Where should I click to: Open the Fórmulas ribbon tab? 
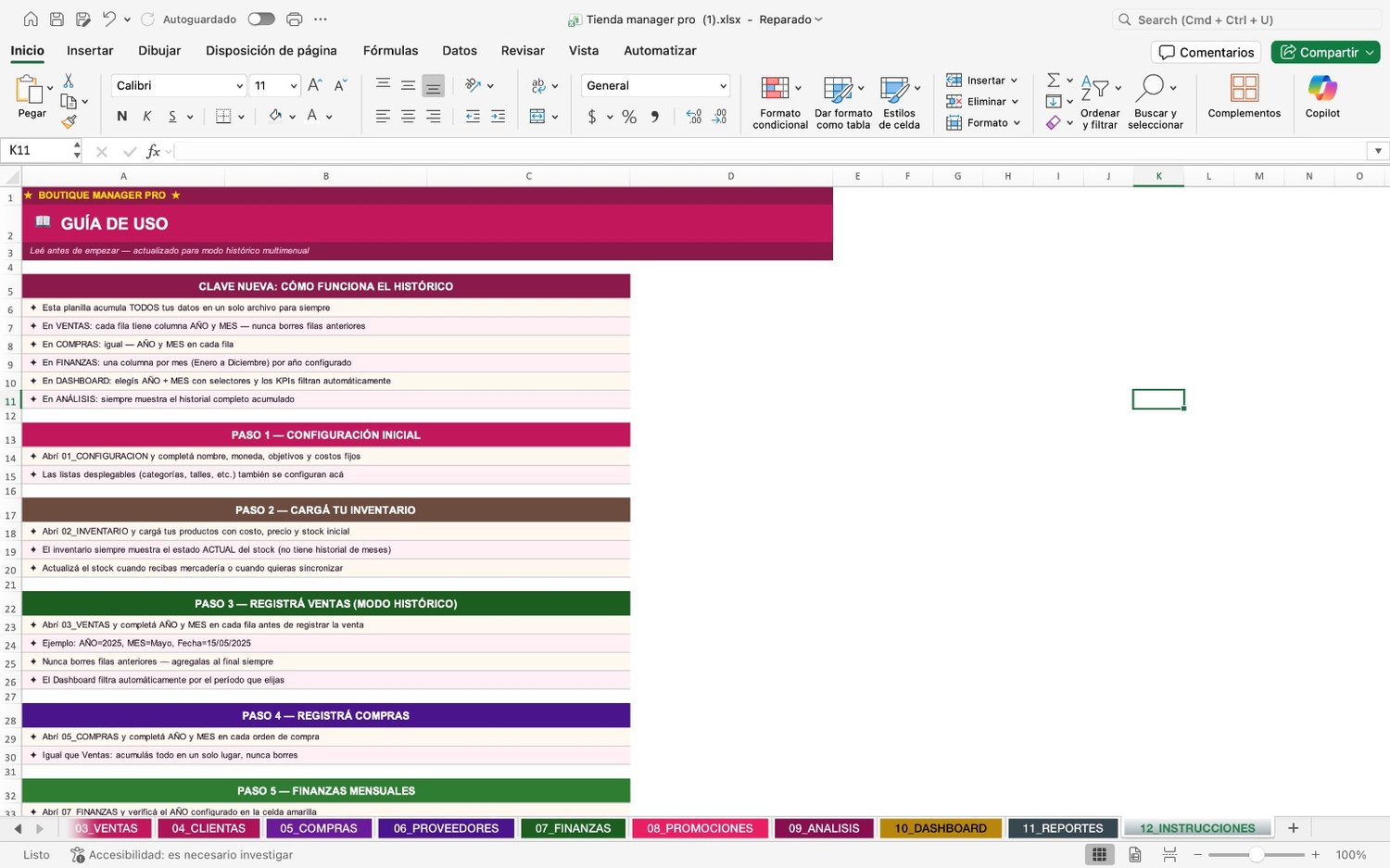pyautogui.click(x=390, y=51)
